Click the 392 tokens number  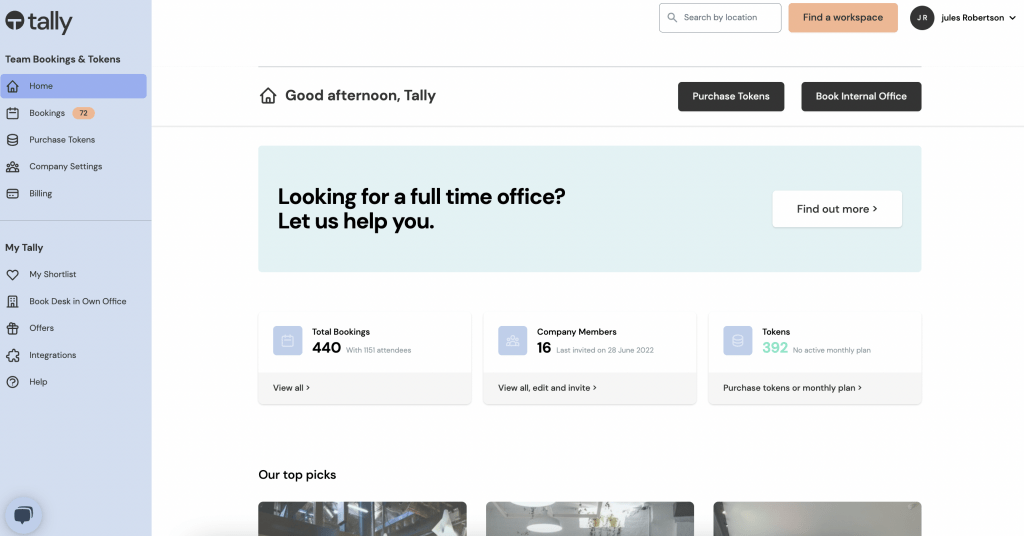click(x=775, y=348)
